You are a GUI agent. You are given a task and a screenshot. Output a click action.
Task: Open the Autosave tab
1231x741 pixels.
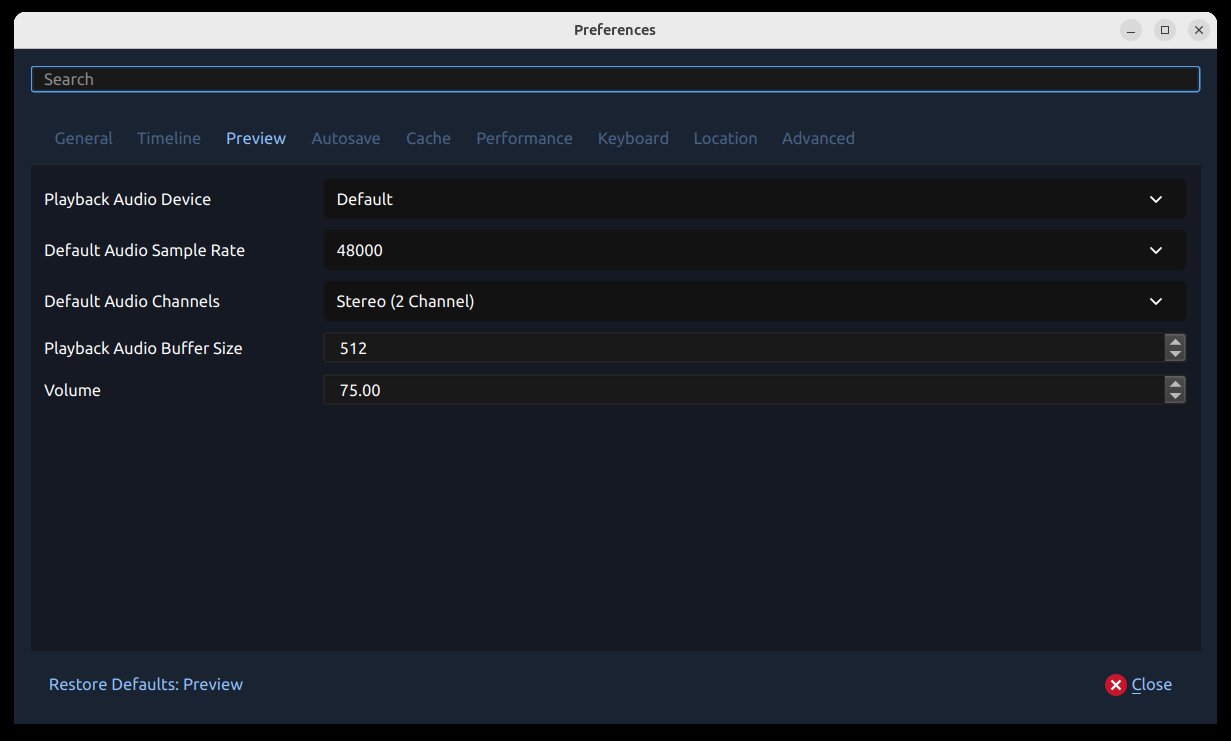(x=345, y=138)
